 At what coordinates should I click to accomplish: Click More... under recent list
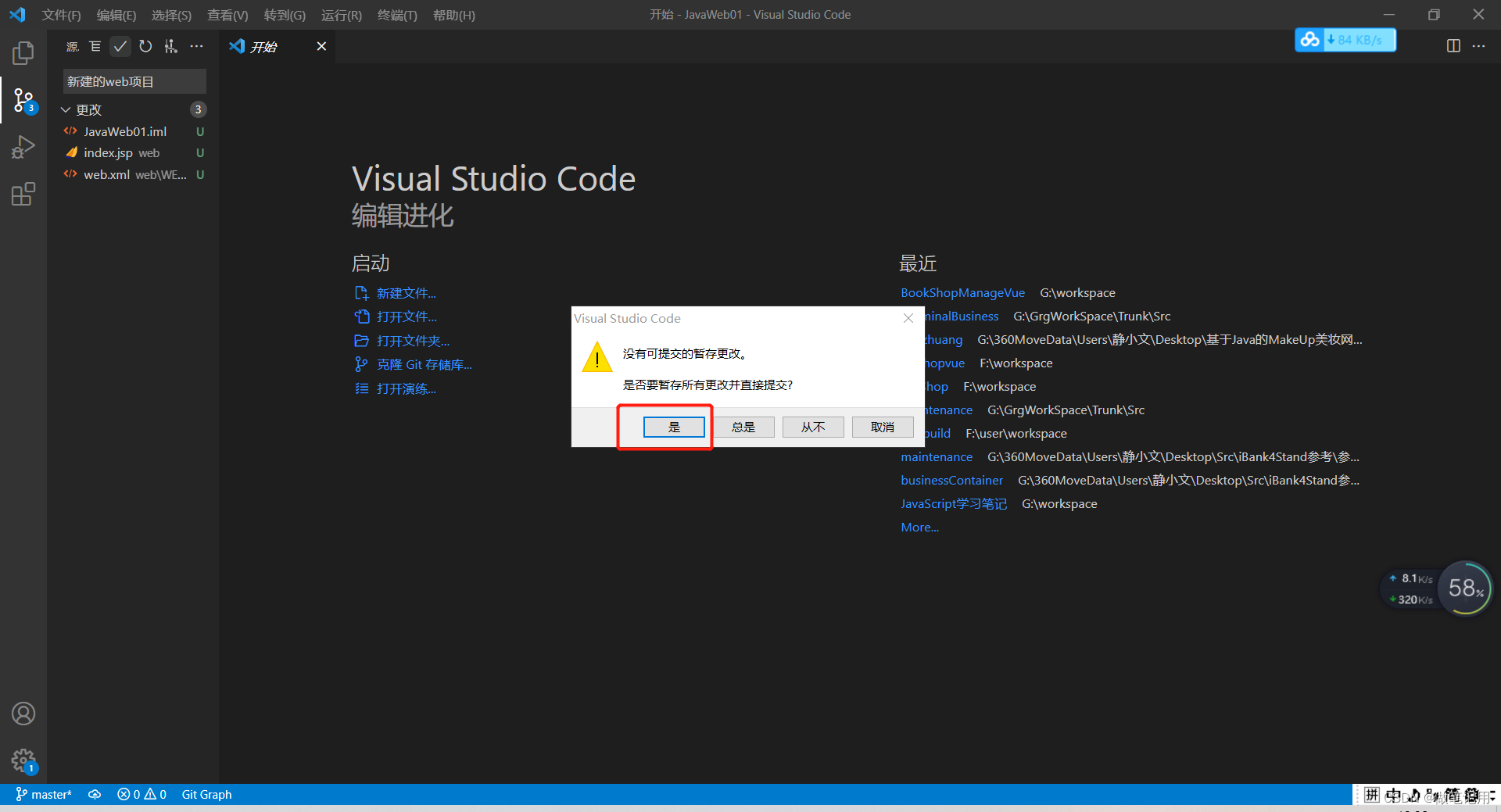[x=919, y=527]
